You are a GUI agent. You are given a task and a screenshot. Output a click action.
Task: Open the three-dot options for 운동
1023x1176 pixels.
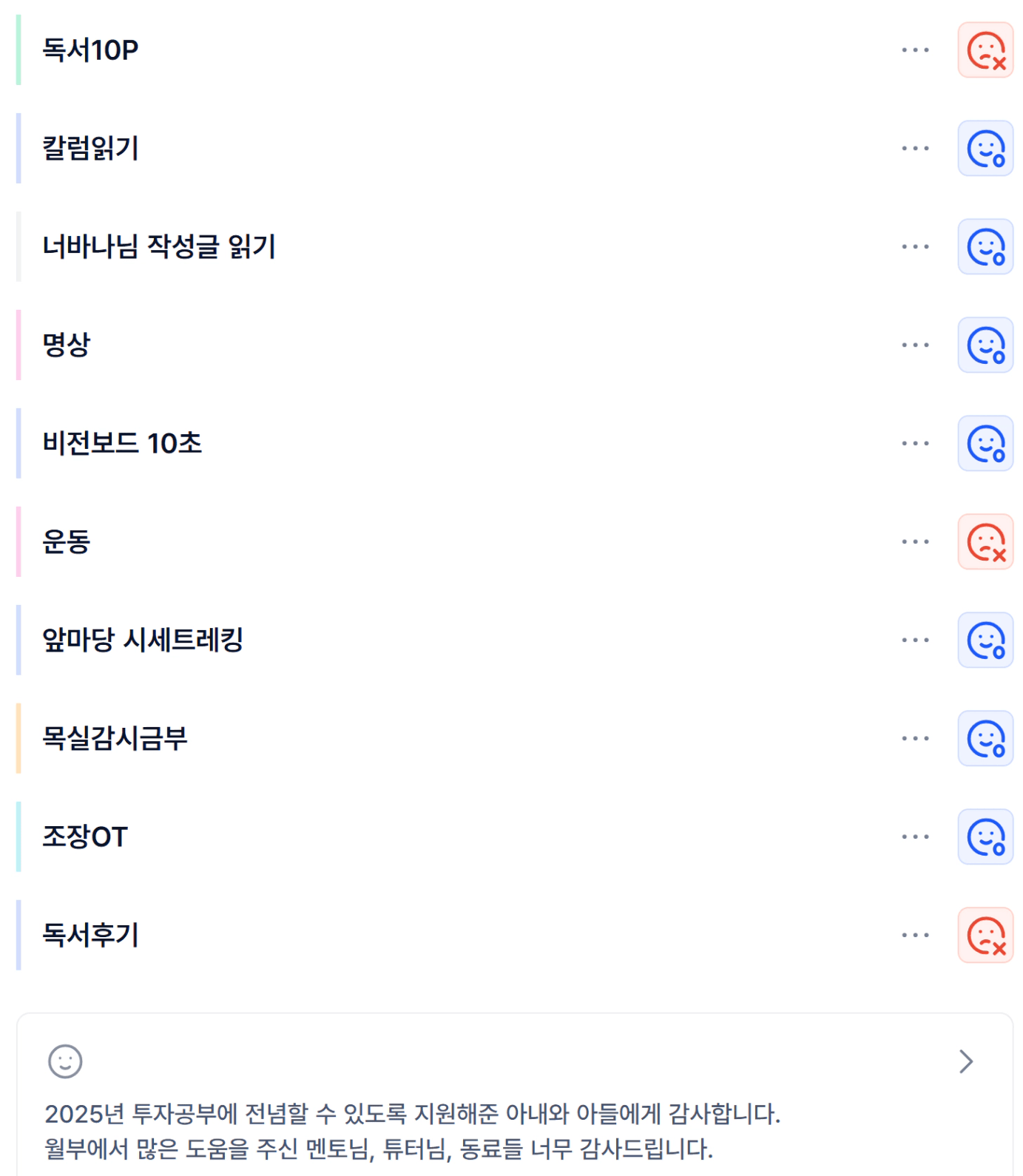(x=915, y=542)
